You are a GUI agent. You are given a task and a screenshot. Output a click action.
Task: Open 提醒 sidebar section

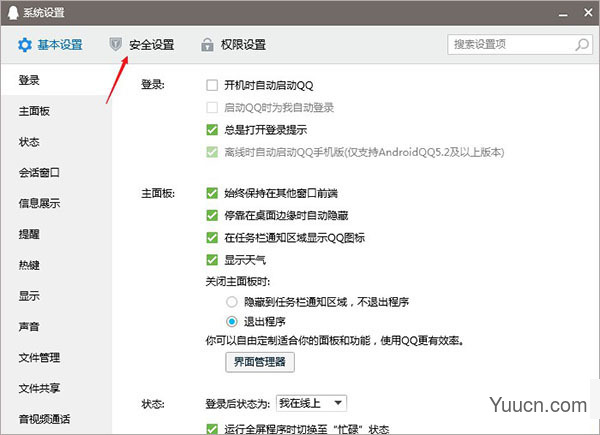[x=56, y=234]
